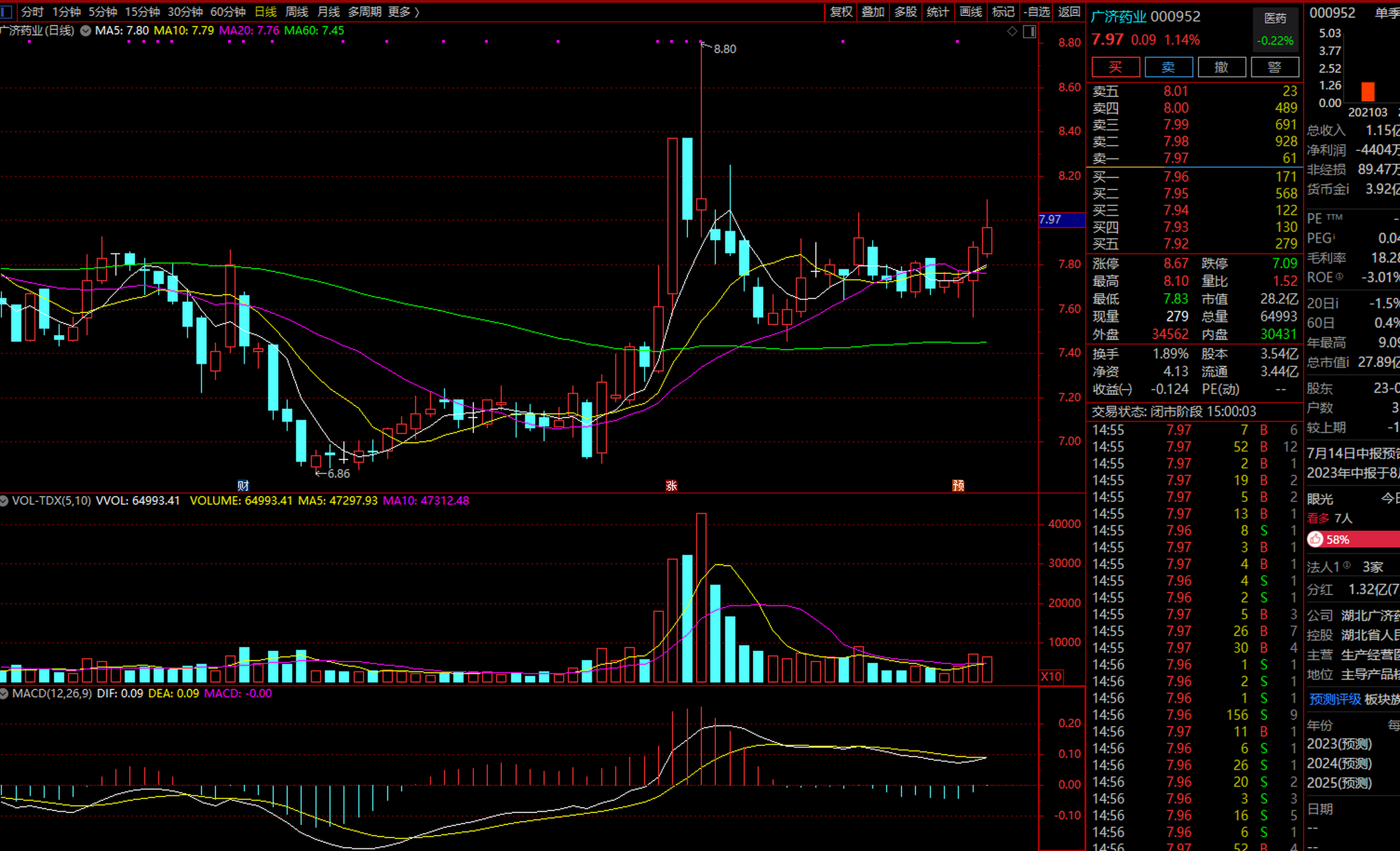This screenshot has height=851, width=1400.
Task: Click the thumbs-up 58% bullish icon
Action: click(x=1316, y=539)
